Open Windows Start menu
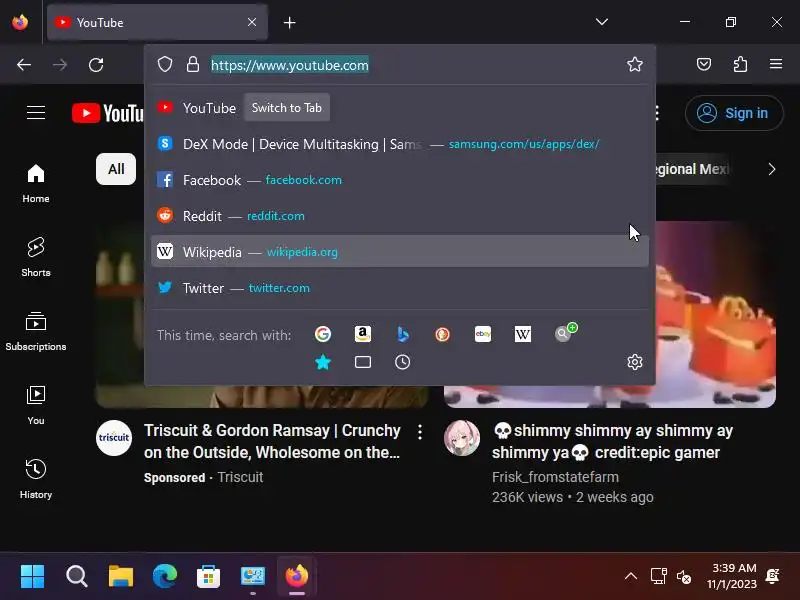The width and height of the screenshot is (800, 600). pos(33,576)
